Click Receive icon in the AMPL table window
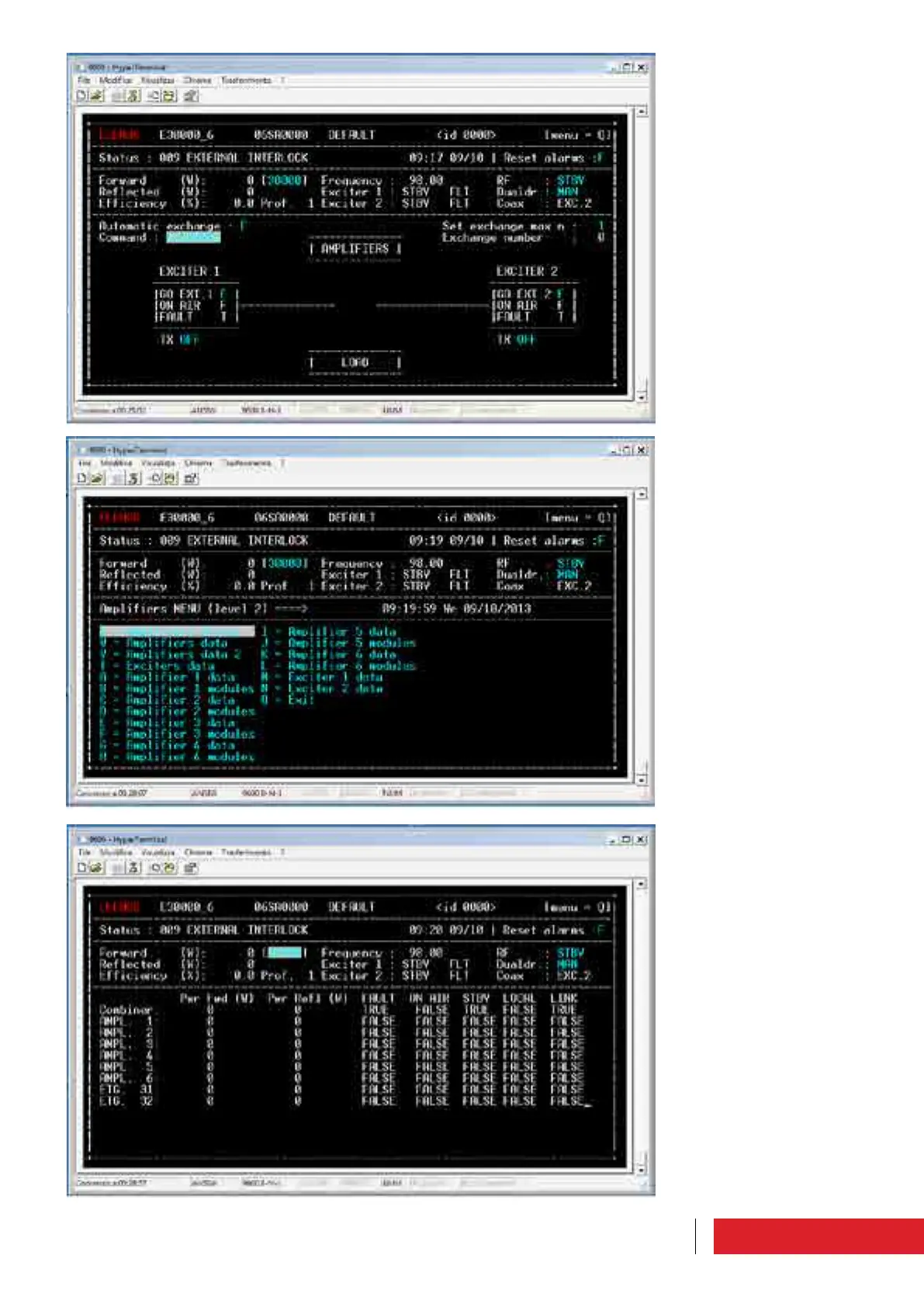This screenshot has height=1307, width=924. coord(169,868)
